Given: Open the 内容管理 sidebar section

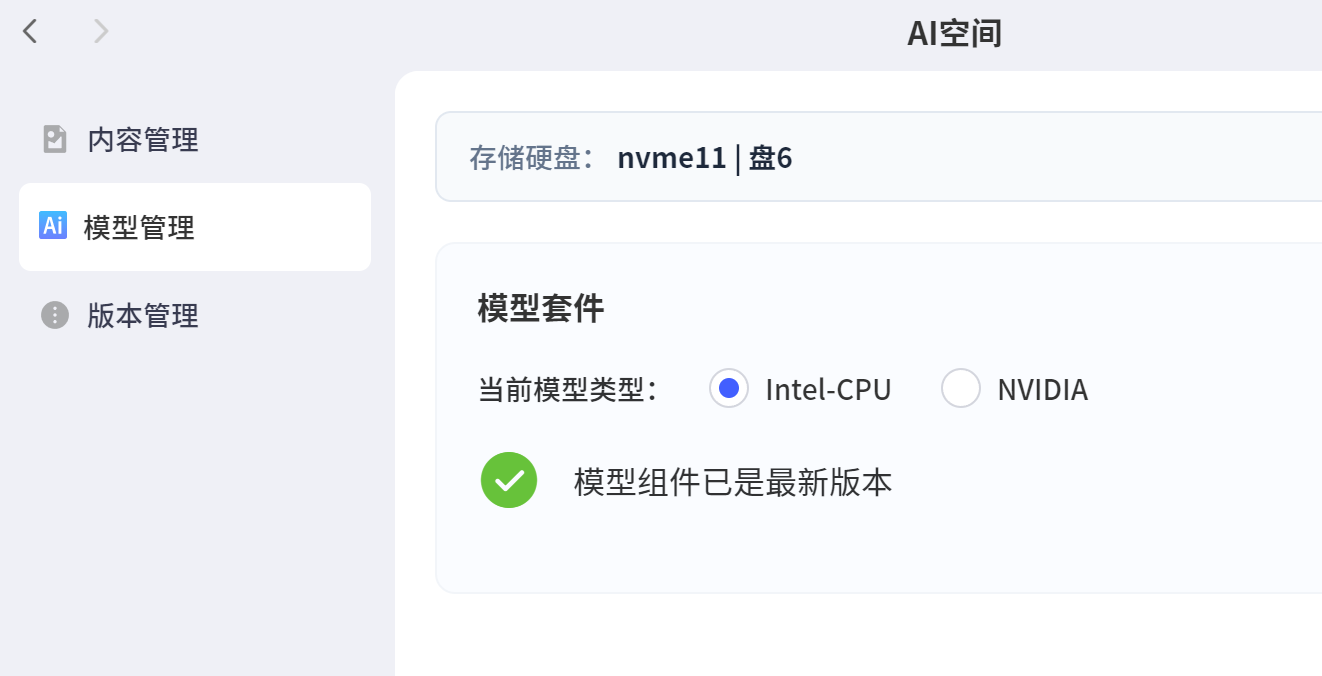Looking at the screenshot, I should click(x=143, y=140).
